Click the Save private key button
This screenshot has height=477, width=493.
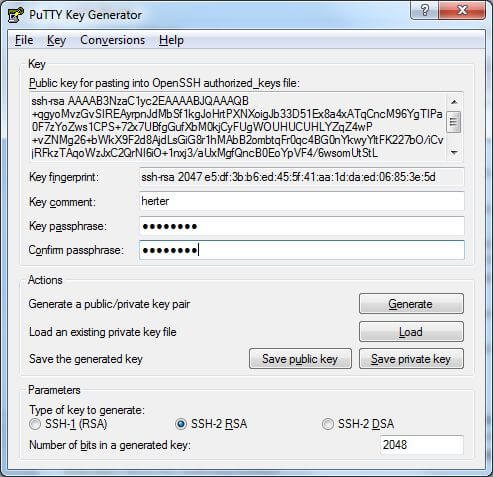[x=411, y=359]
